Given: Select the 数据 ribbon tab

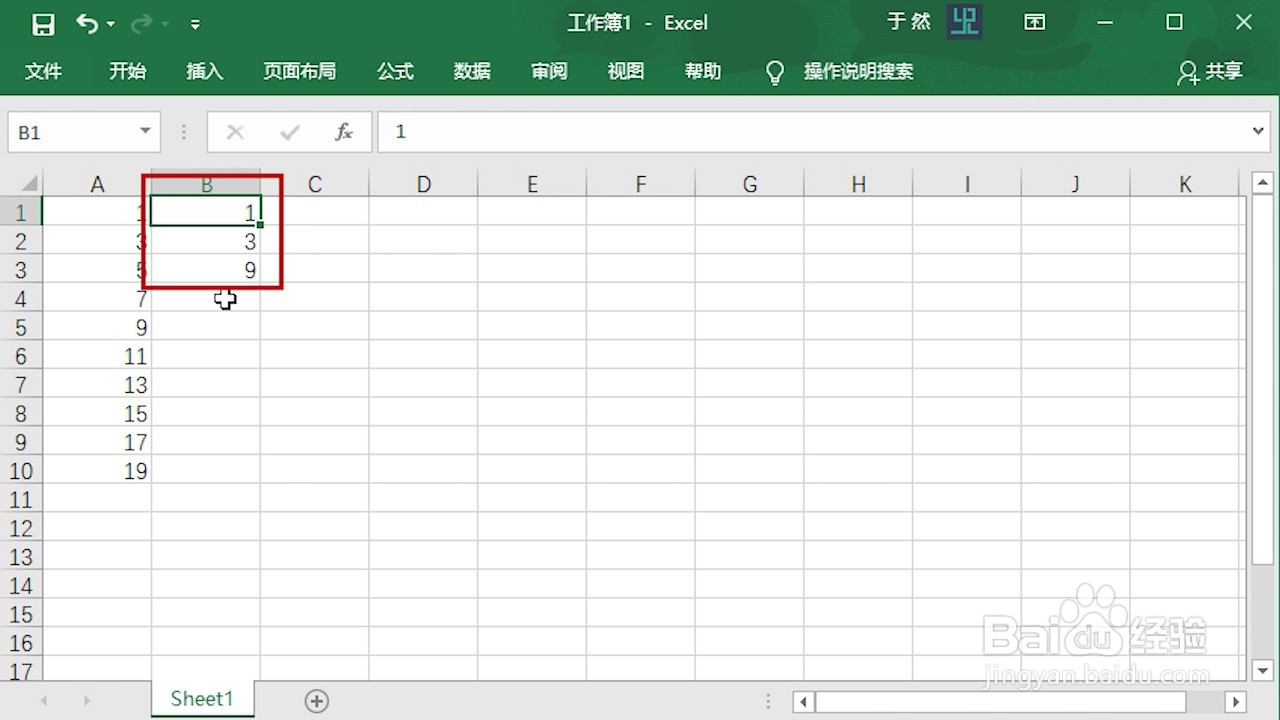Looking at the screenshot, I should click(x=471, y=71).
